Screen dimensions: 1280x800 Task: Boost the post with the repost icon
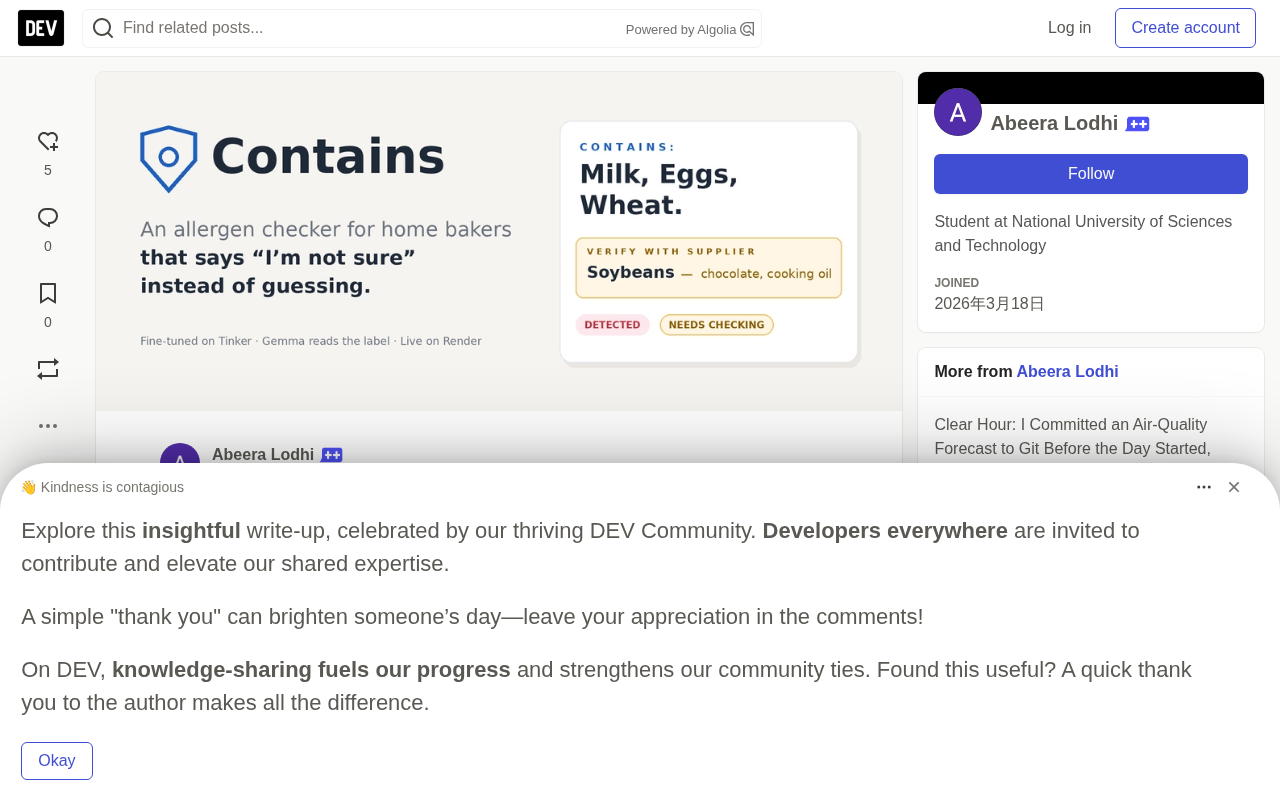[48, 369]
